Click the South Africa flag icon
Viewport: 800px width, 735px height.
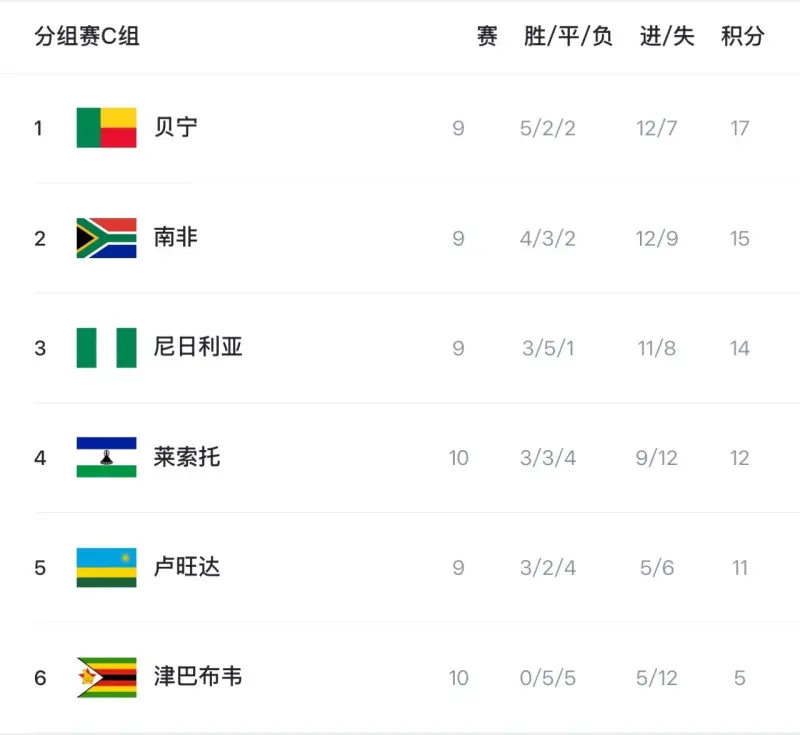pyautogui.click(x=106, y=238)
